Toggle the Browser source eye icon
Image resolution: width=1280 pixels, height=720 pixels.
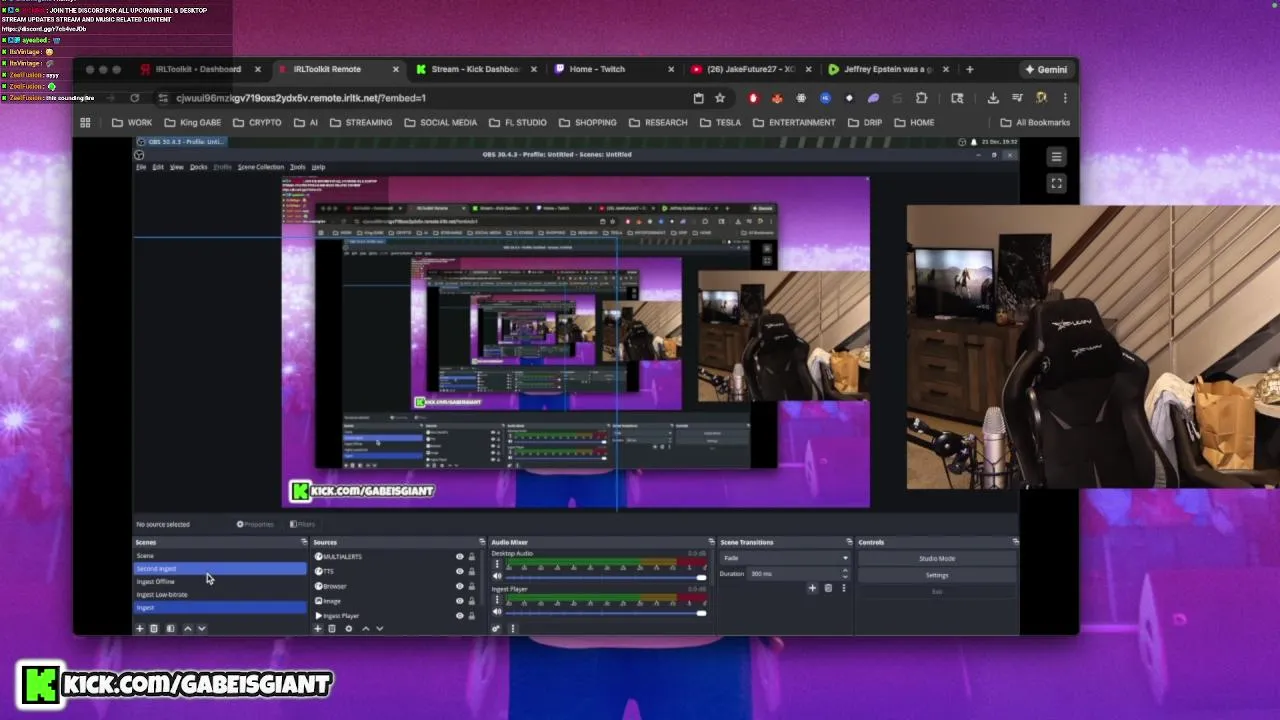[x=460, y=586]
